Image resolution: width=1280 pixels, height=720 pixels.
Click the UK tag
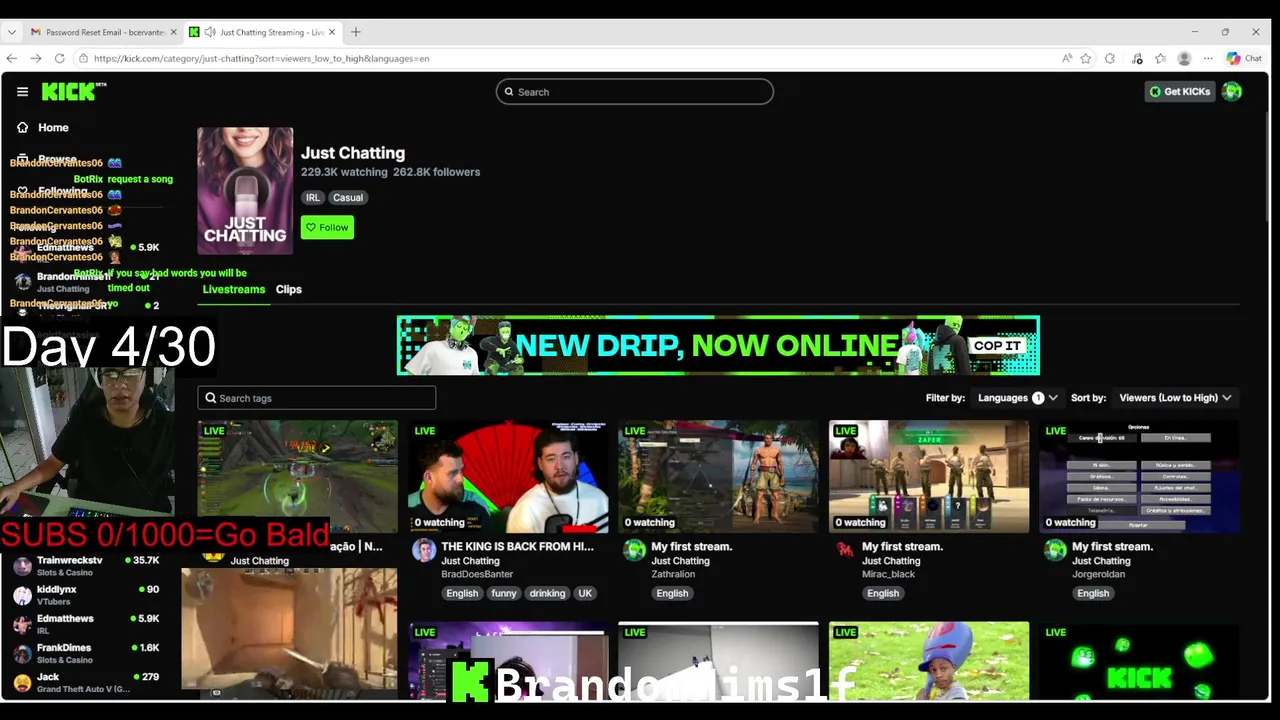[x=585, y=593]
